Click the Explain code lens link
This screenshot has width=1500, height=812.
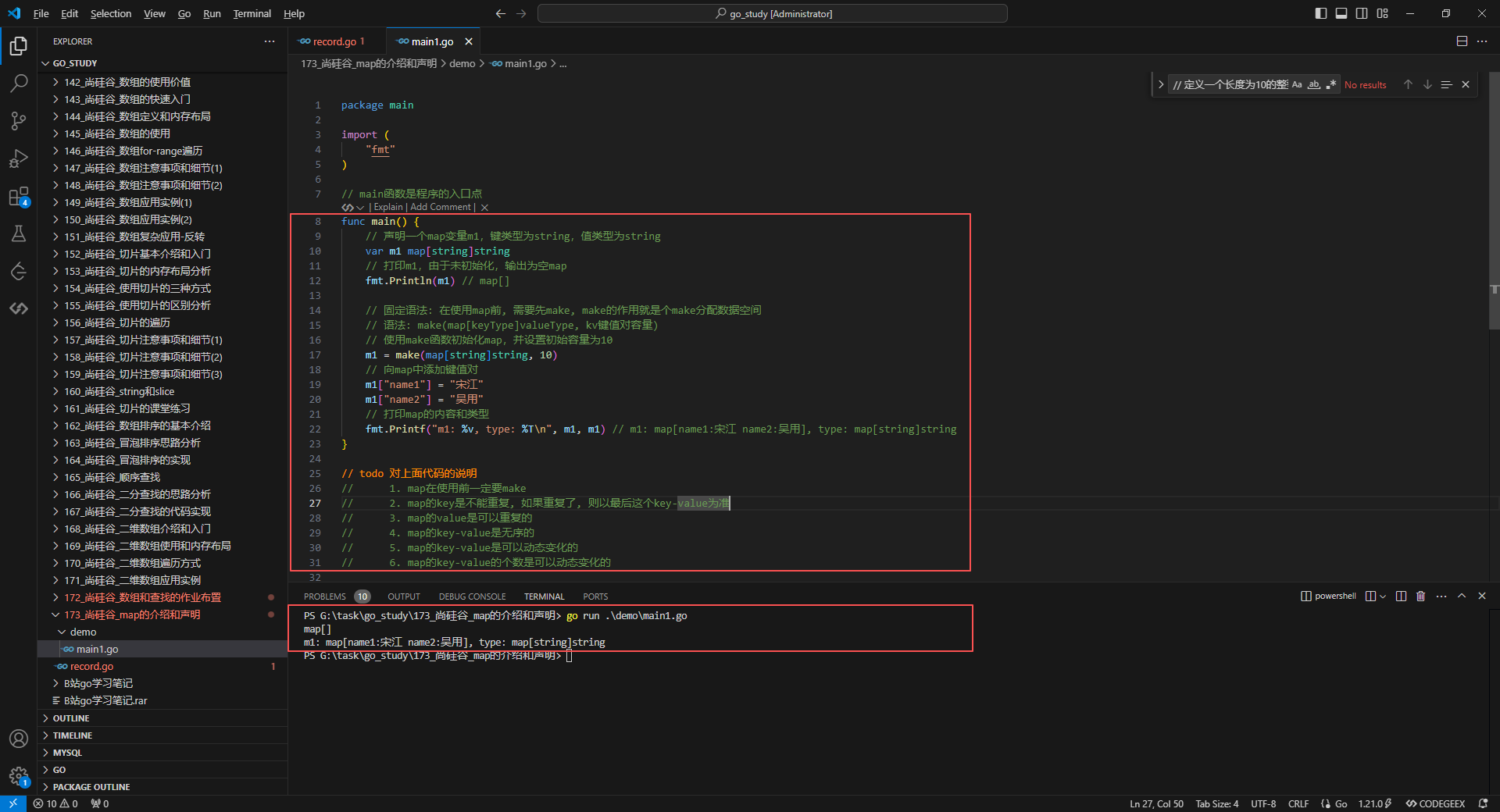point(388,208)
